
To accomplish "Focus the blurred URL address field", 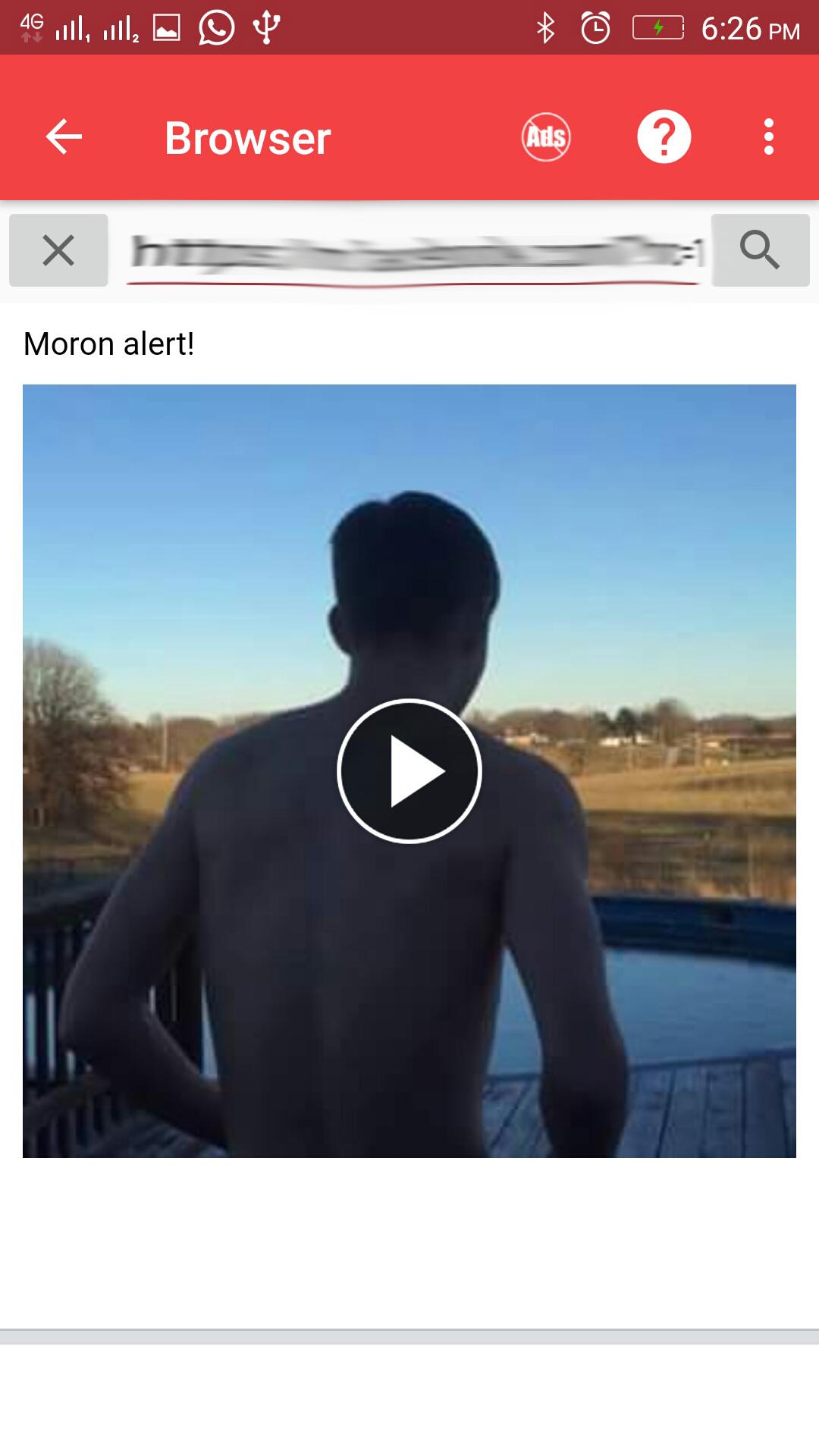I will click(413, 252).
